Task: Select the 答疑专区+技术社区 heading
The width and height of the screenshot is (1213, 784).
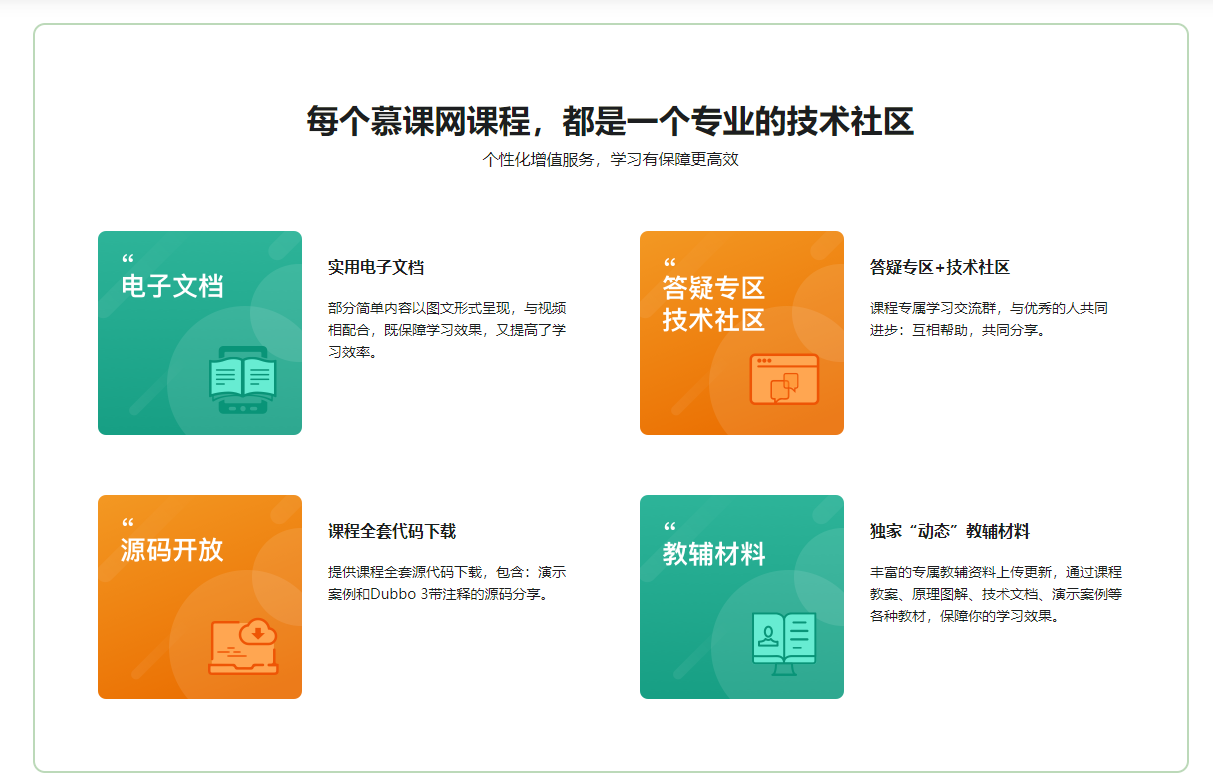Action: tap(940, 268)
